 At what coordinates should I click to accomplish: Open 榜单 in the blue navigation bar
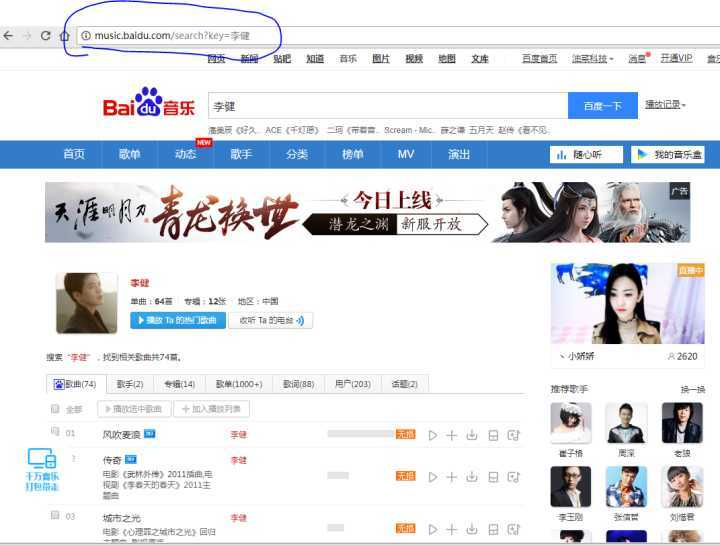point(352,154)
